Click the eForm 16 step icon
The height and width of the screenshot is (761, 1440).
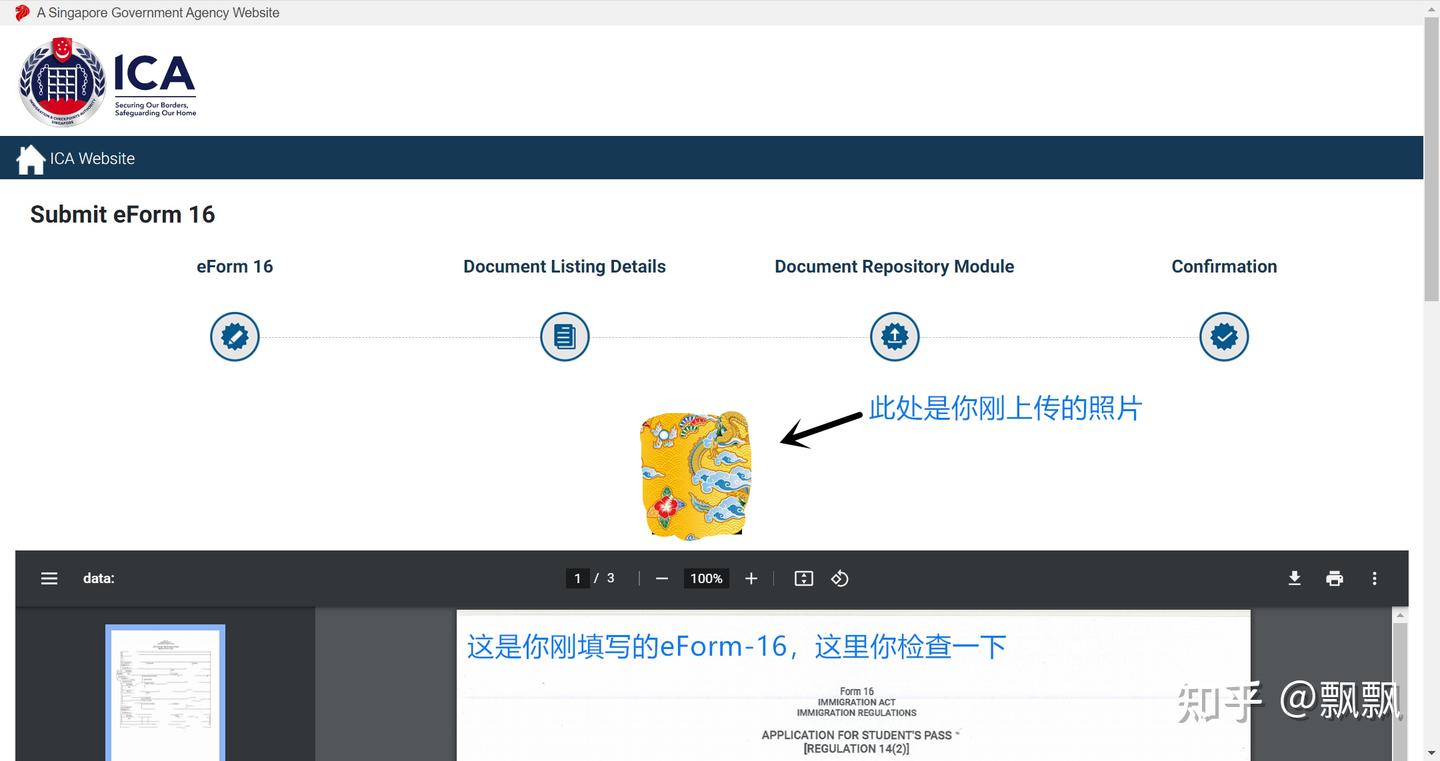235,337
